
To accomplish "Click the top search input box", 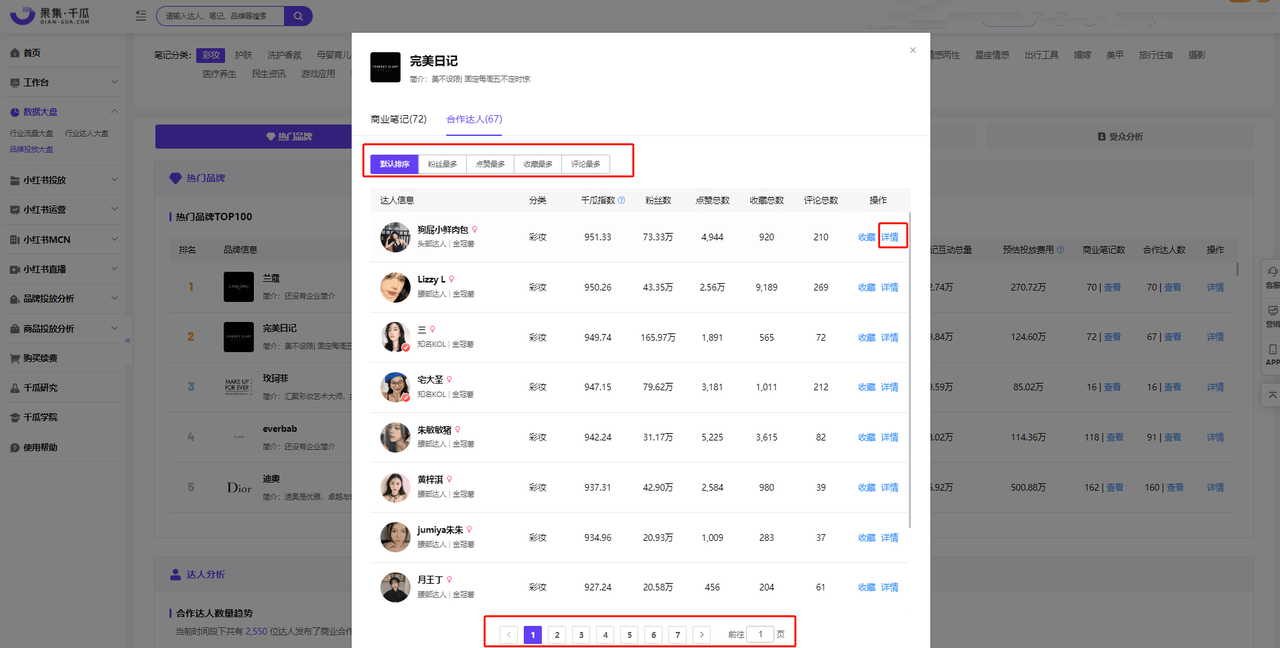I will coord(220,16).
